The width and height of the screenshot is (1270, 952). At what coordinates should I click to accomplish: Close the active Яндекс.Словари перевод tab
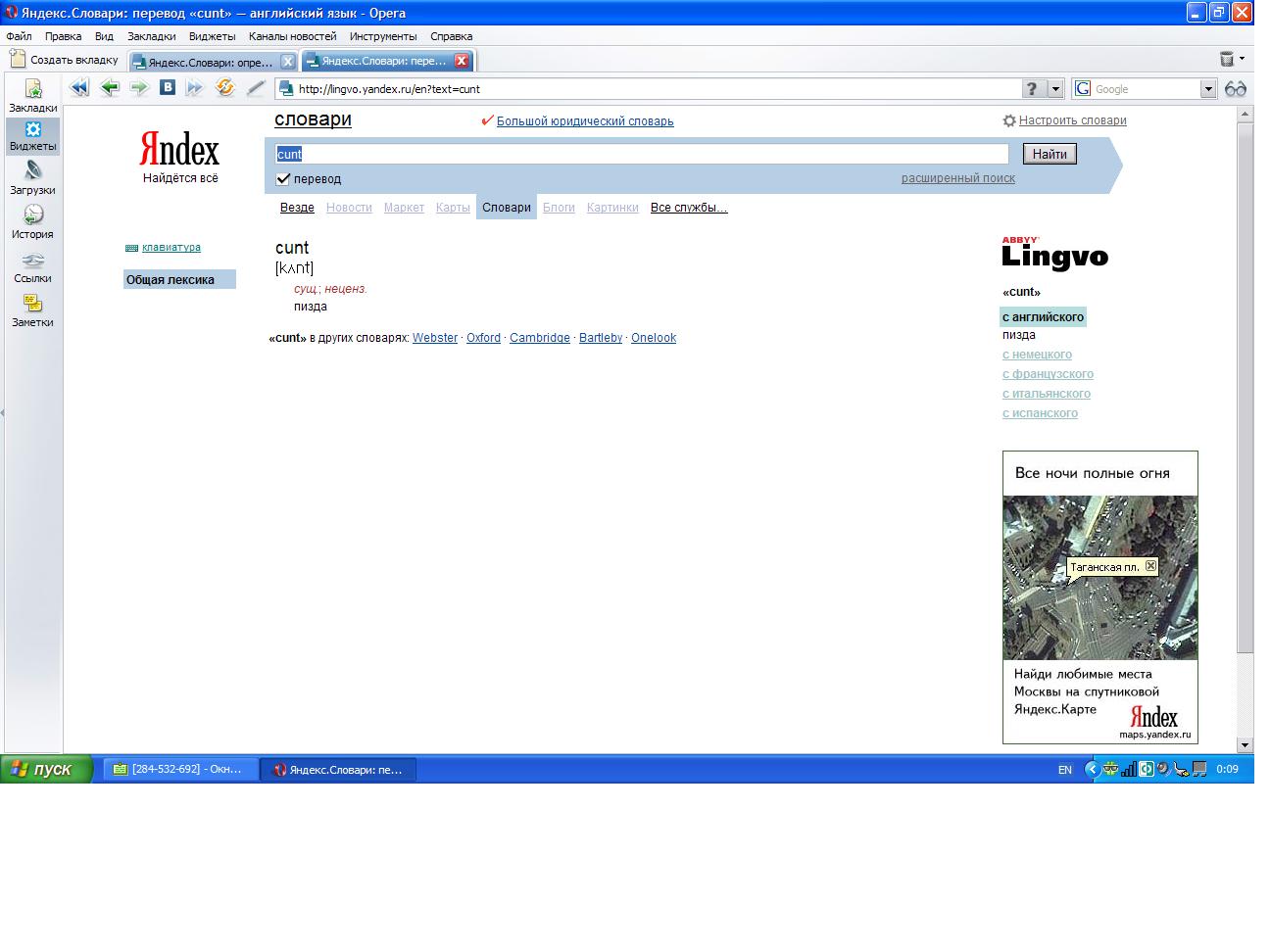[462, 61]
